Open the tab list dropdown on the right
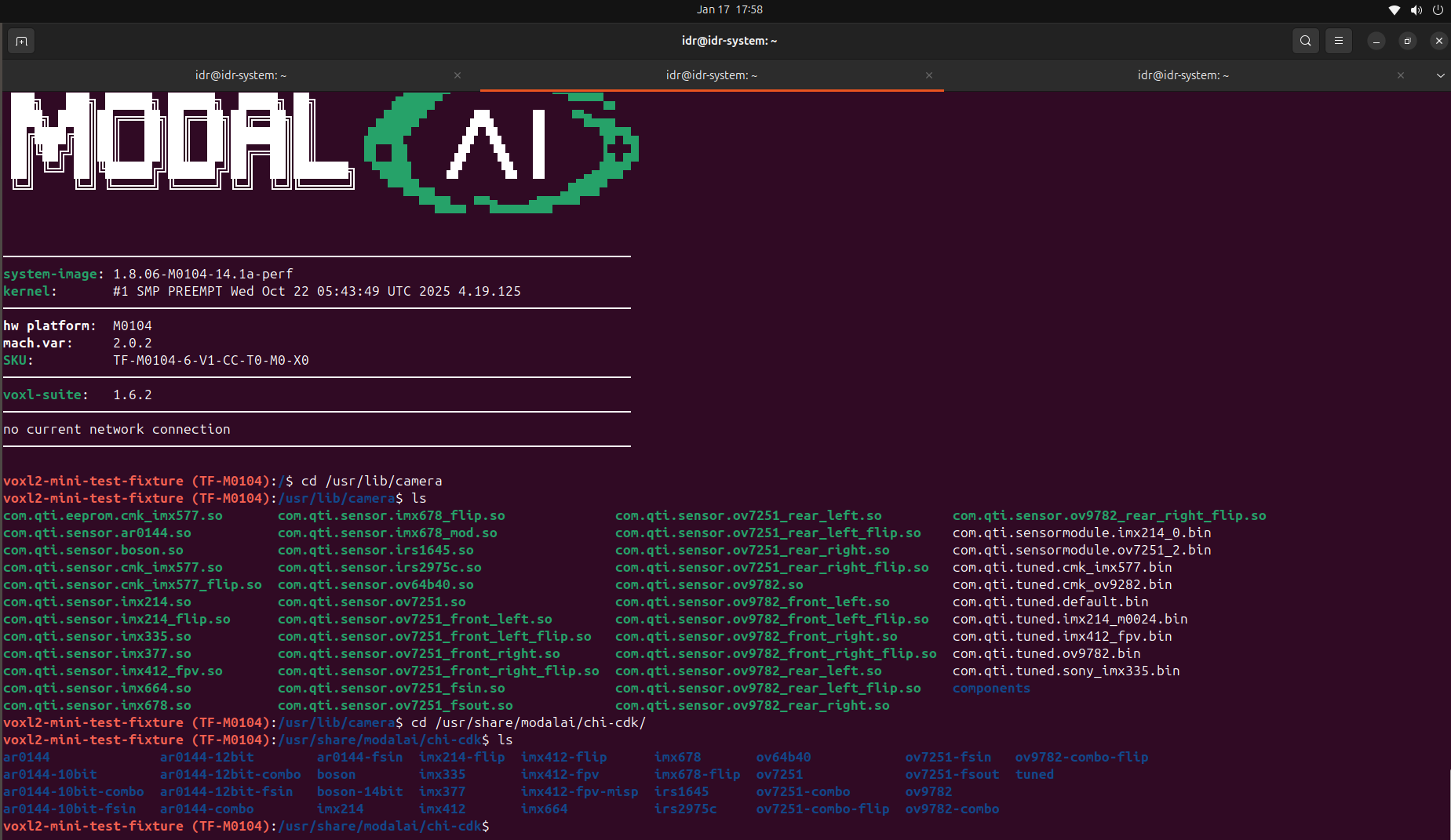The image size is (1451, 840). pos(1441,75)
